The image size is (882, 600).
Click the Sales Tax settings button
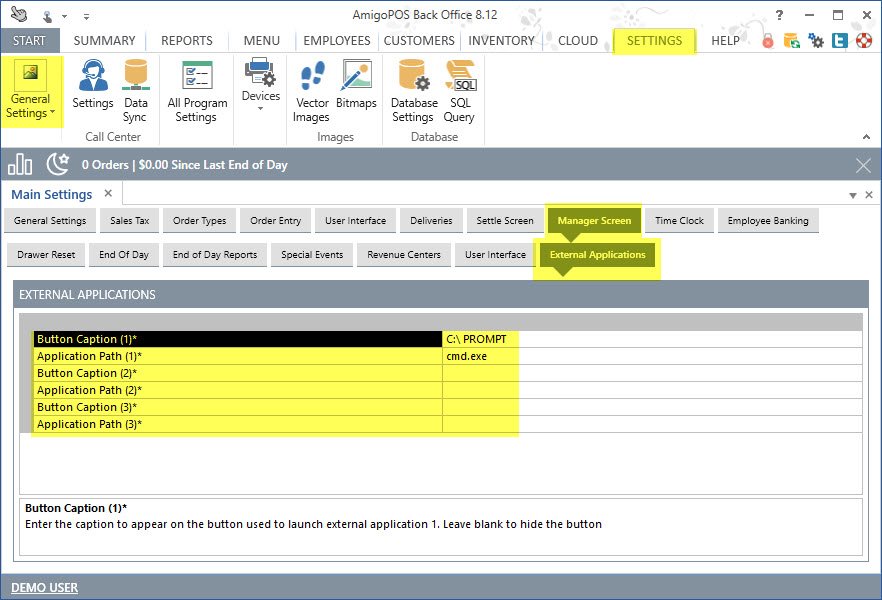(x=129, y=221)
